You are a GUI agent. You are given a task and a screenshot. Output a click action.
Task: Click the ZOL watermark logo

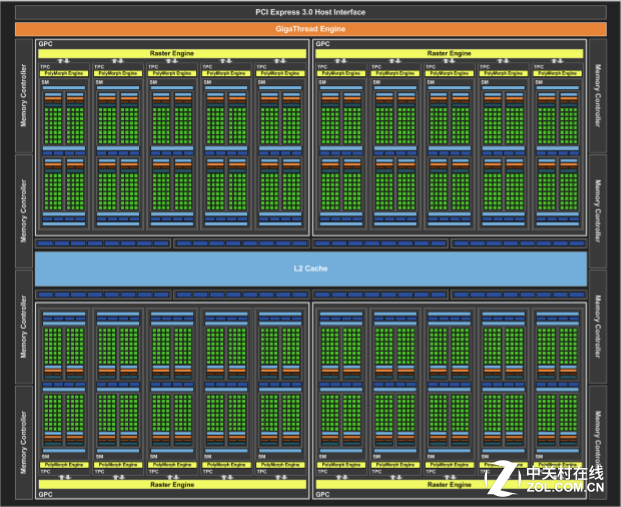click(506, 478)
